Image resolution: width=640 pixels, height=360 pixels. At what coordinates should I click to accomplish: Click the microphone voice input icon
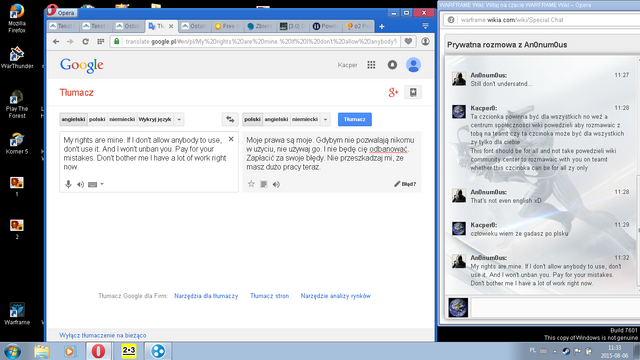point(69,184)
